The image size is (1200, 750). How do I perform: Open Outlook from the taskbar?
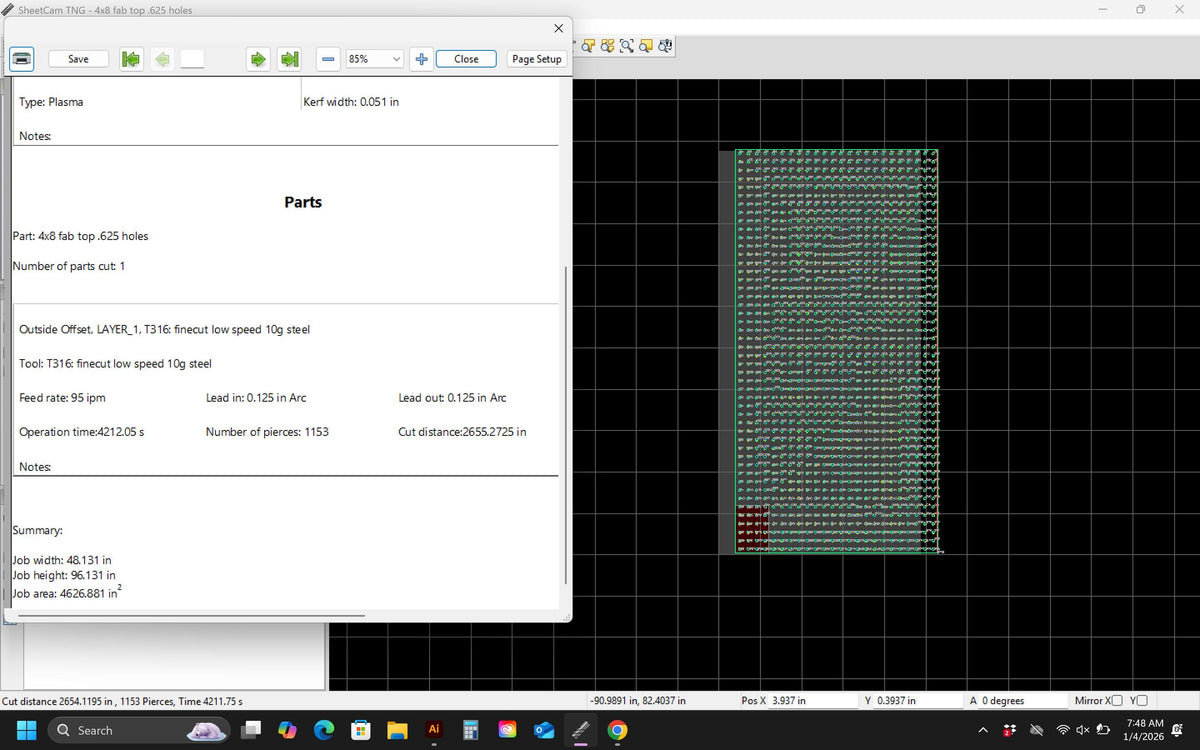(543, 730)
